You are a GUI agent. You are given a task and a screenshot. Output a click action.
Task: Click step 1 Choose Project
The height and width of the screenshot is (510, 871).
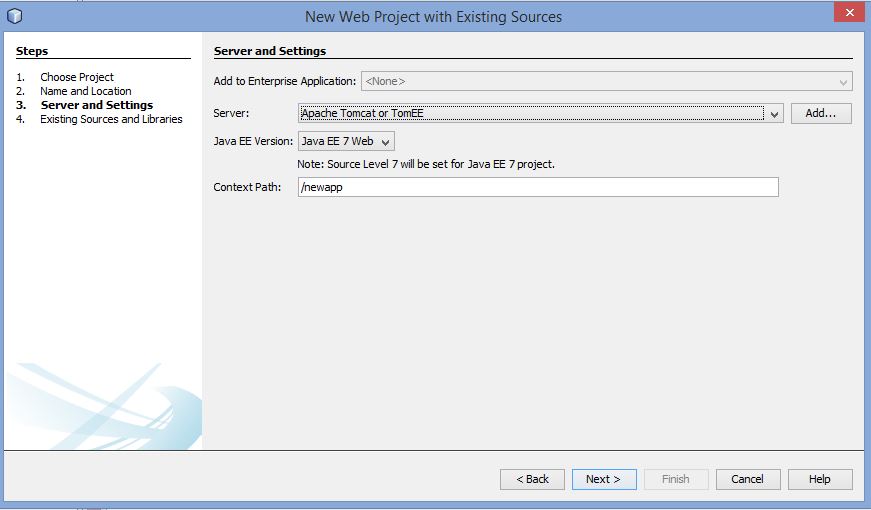77,77
